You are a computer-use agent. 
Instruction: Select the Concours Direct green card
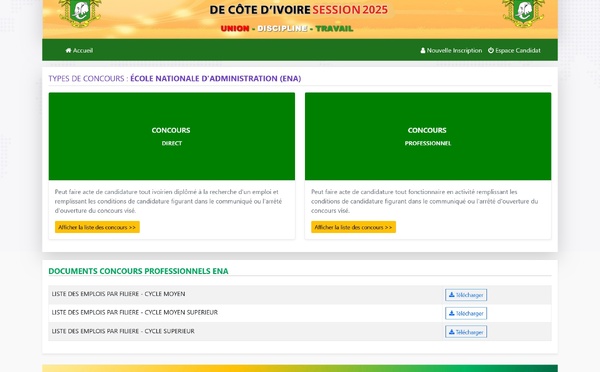click(172, 136)
